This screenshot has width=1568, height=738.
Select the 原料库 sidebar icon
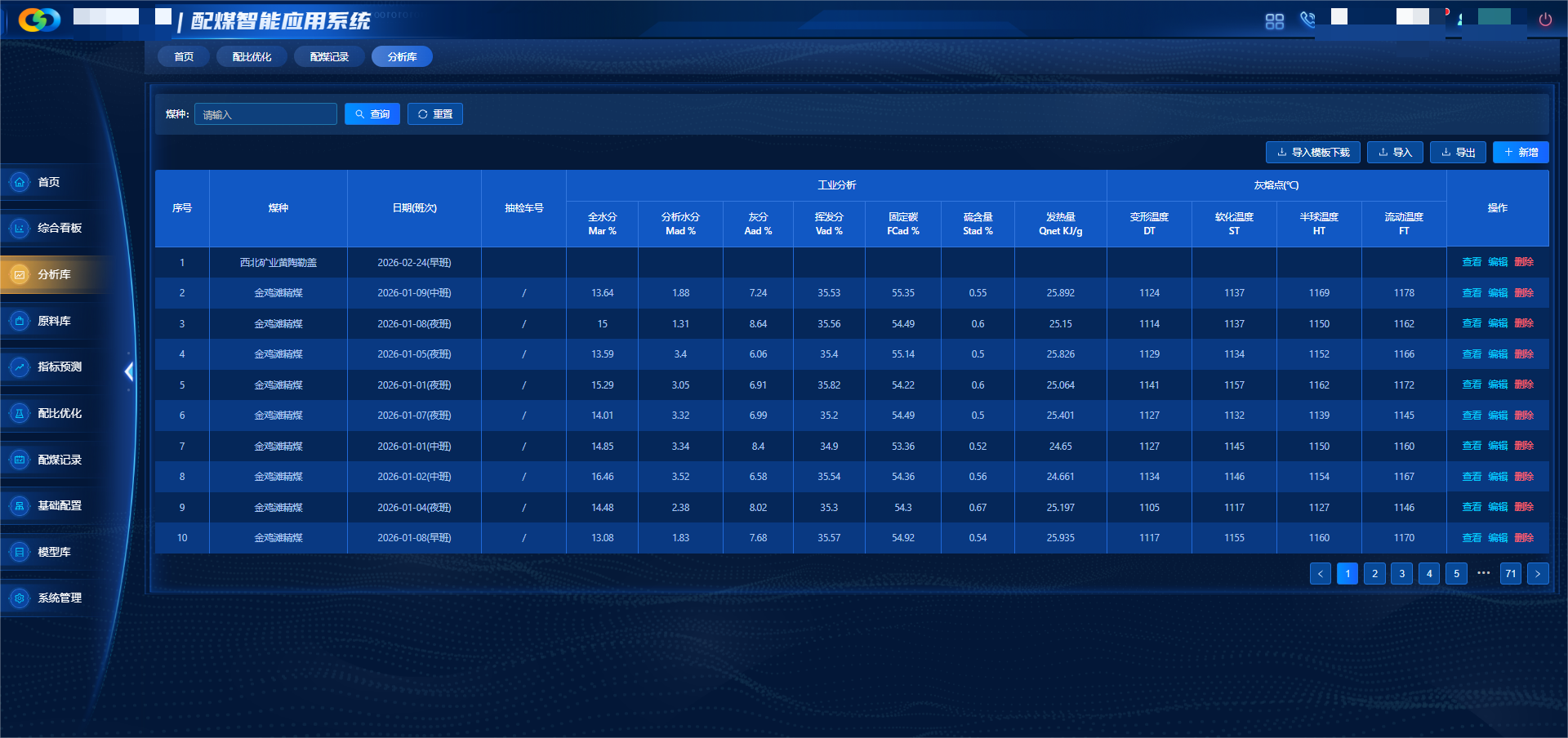[x=20, y=321]
